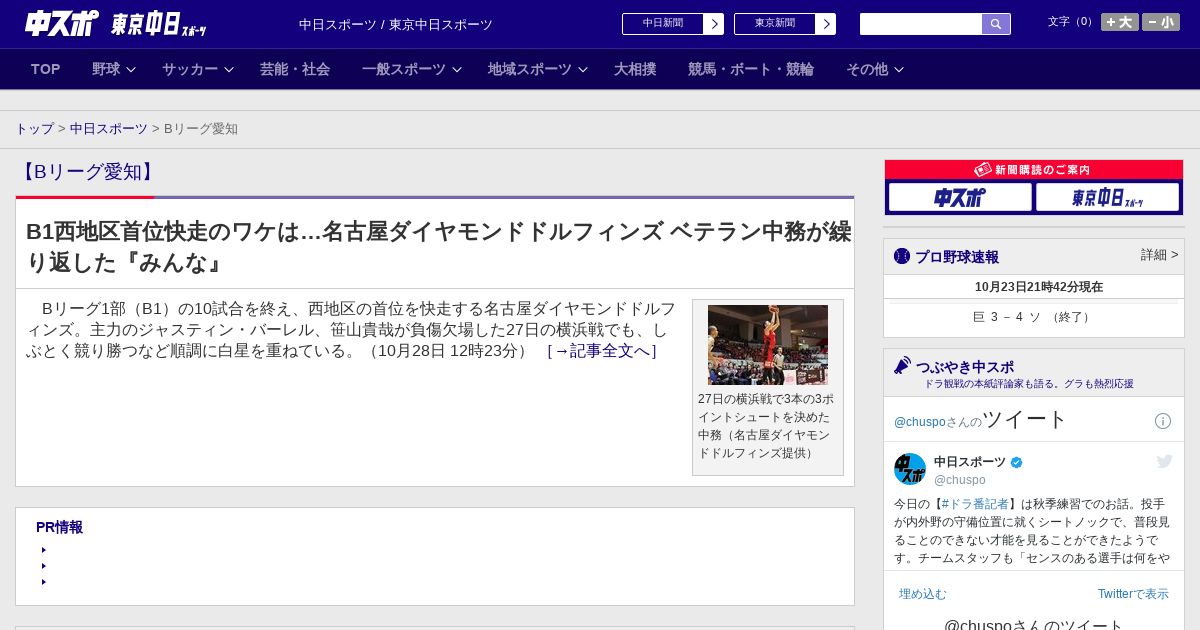This screenshot has width=1200, height=630.
Task: Open the その他 menu
Action: coord(867,69)
